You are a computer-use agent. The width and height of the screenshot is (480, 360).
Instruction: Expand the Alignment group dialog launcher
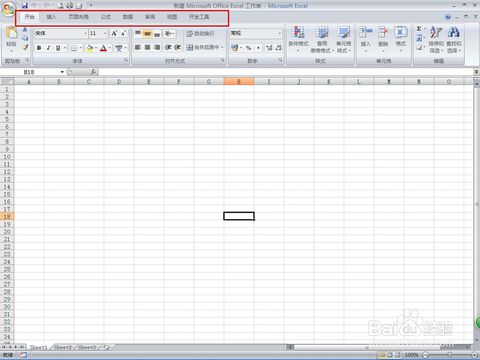coord(223,60)
